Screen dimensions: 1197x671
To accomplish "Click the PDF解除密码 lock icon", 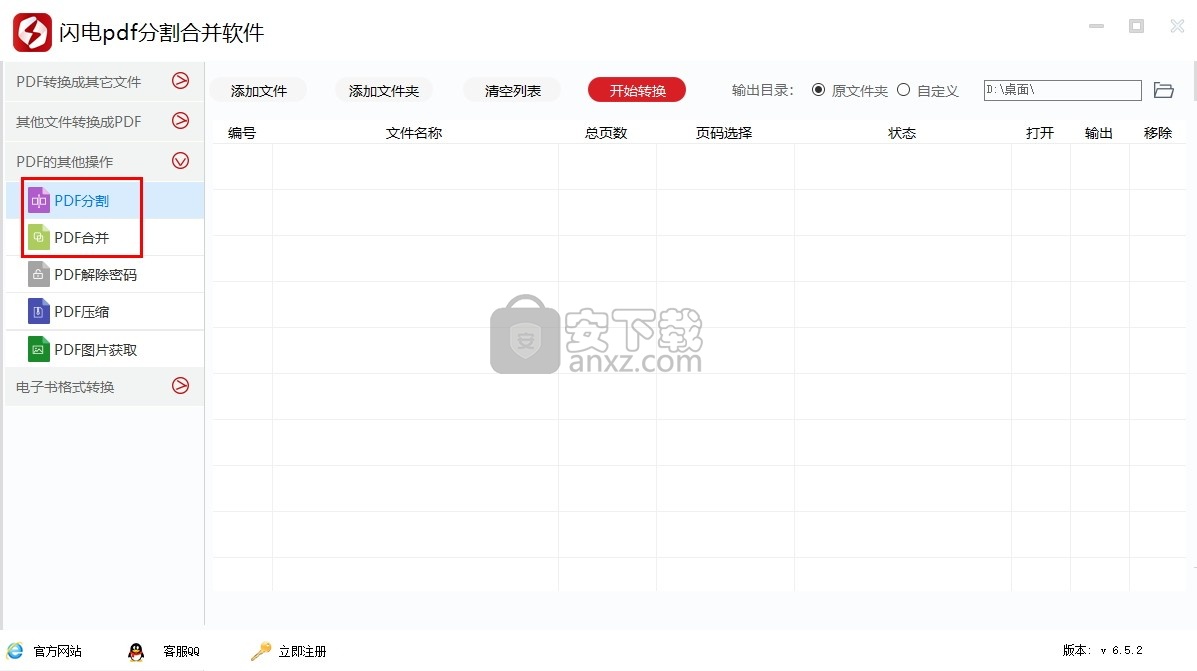I will click(x=38, y=274).
